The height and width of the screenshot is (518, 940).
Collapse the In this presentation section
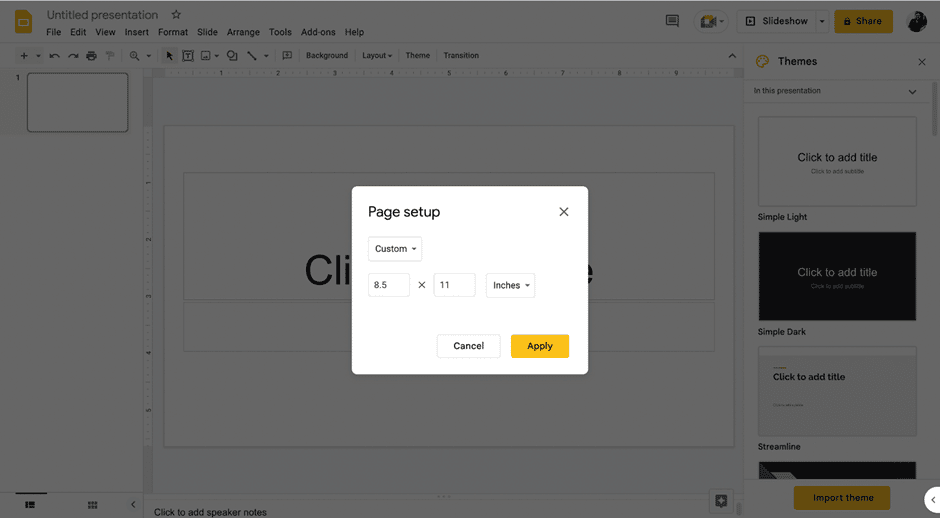coord(912,92)
